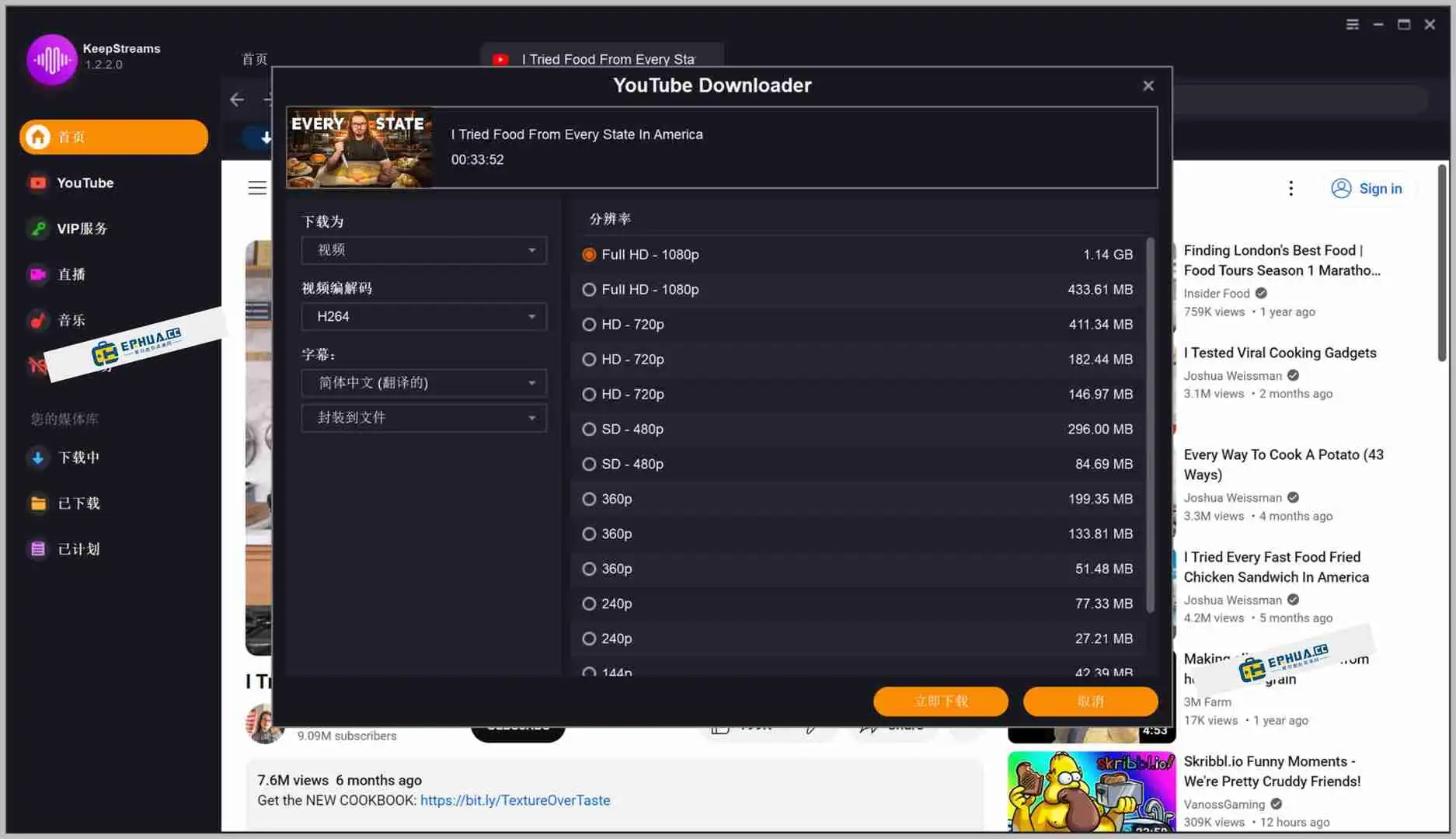Open the 视频编解码 H264 codec dropdown
The height and width of the screenshot is (839, 1456).
pos(423,316)
